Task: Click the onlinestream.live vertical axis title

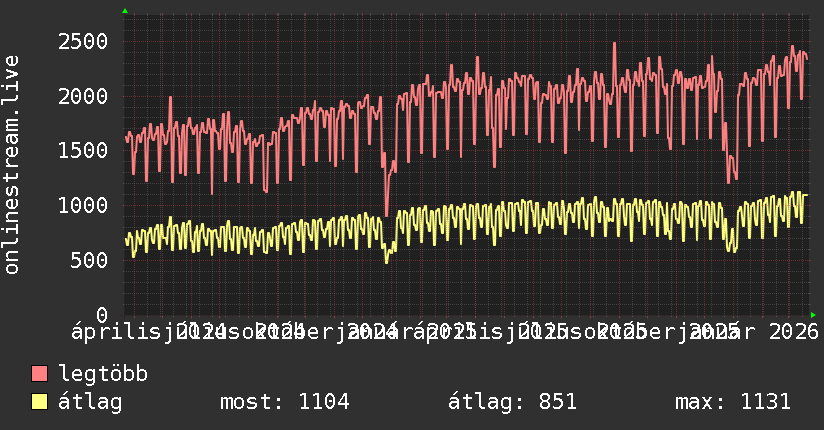Action: tap(11, 165)
